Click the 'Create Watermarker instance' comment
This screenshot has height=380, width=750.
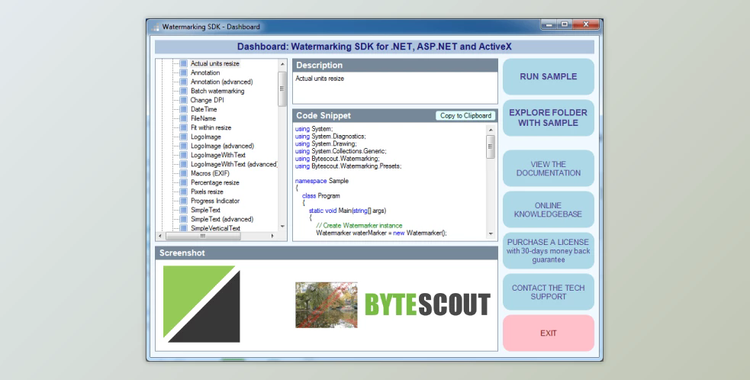point(359,225)
